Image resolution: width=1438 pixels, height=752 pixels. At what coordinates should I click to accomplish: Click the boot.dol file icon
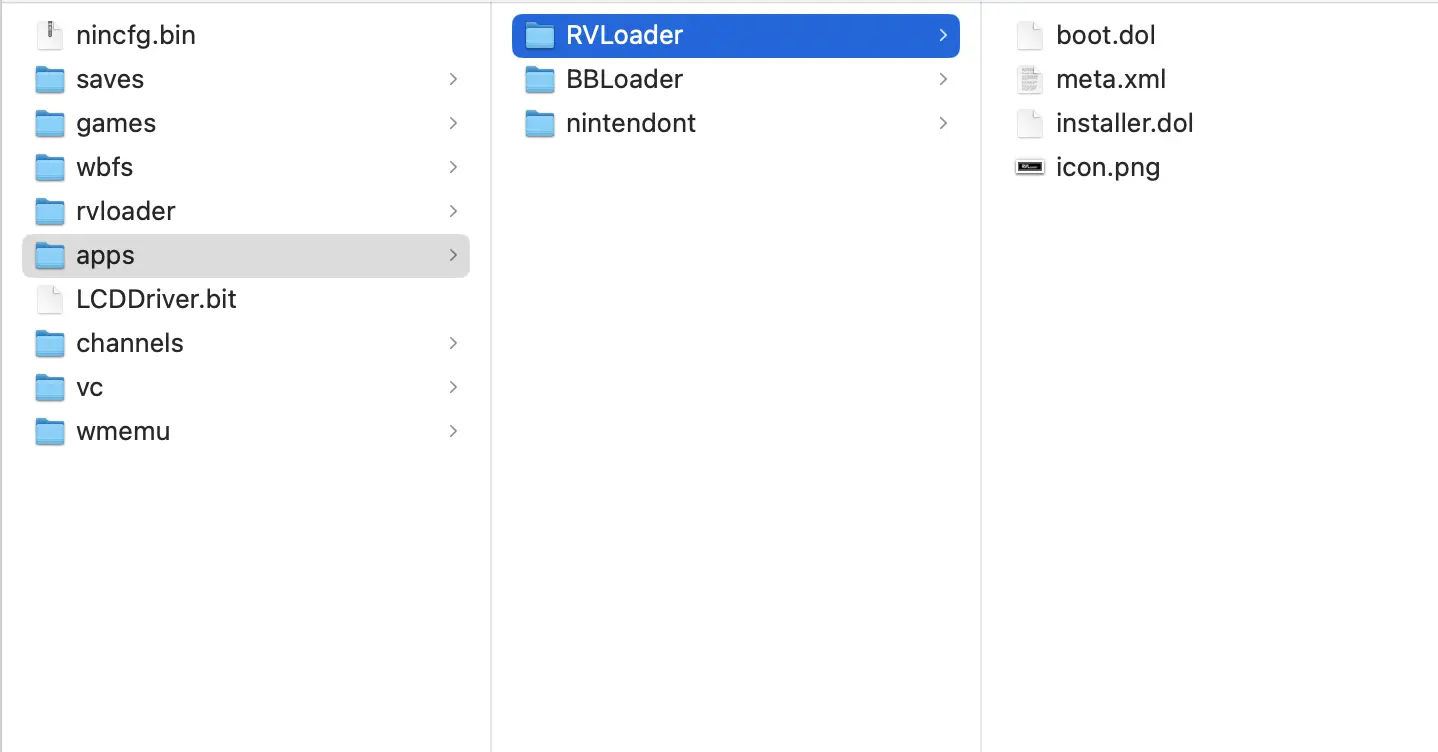point(1029,35)
